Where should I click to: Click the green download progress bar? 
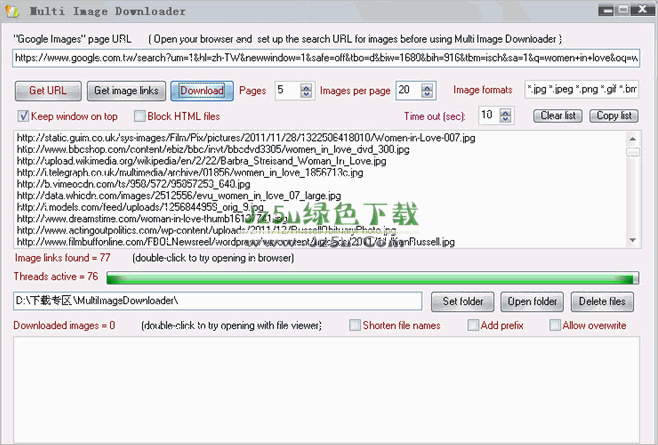373,278
